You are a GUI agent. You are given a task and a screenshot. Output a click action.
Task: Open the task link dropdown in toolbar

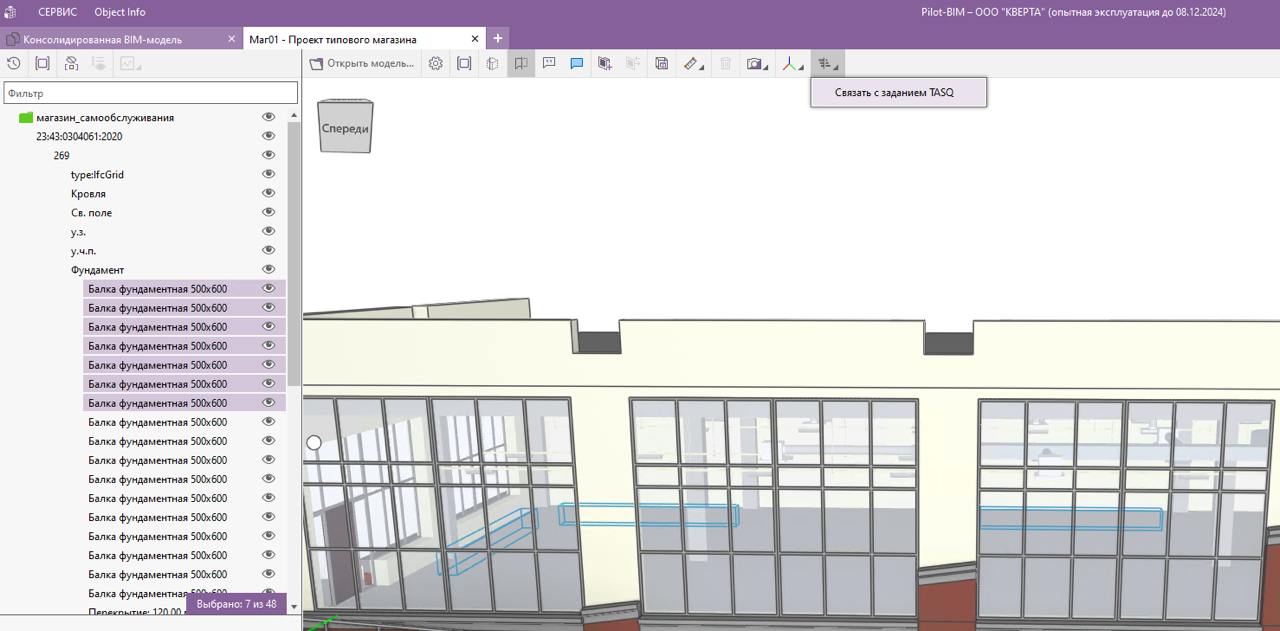pyautogui.click(x=826, y=63)
